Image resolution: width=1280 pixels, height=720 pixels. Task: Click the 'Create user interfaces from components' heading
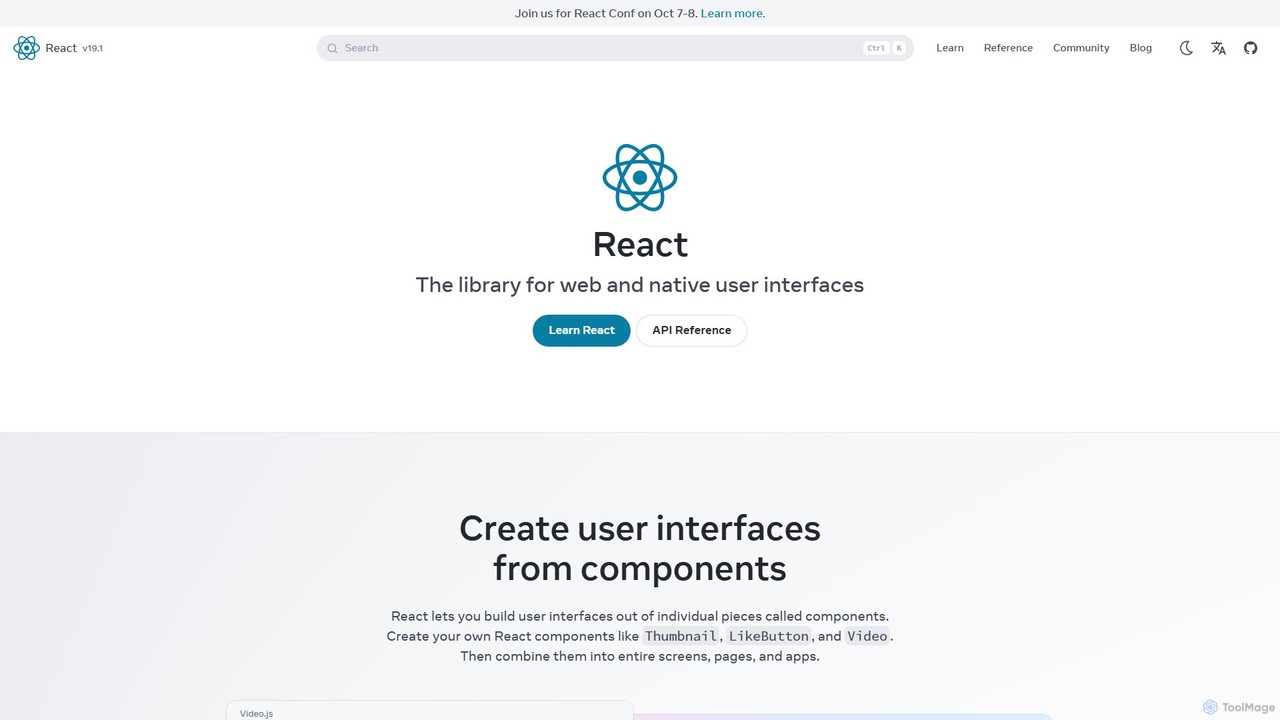pos(640,548)
